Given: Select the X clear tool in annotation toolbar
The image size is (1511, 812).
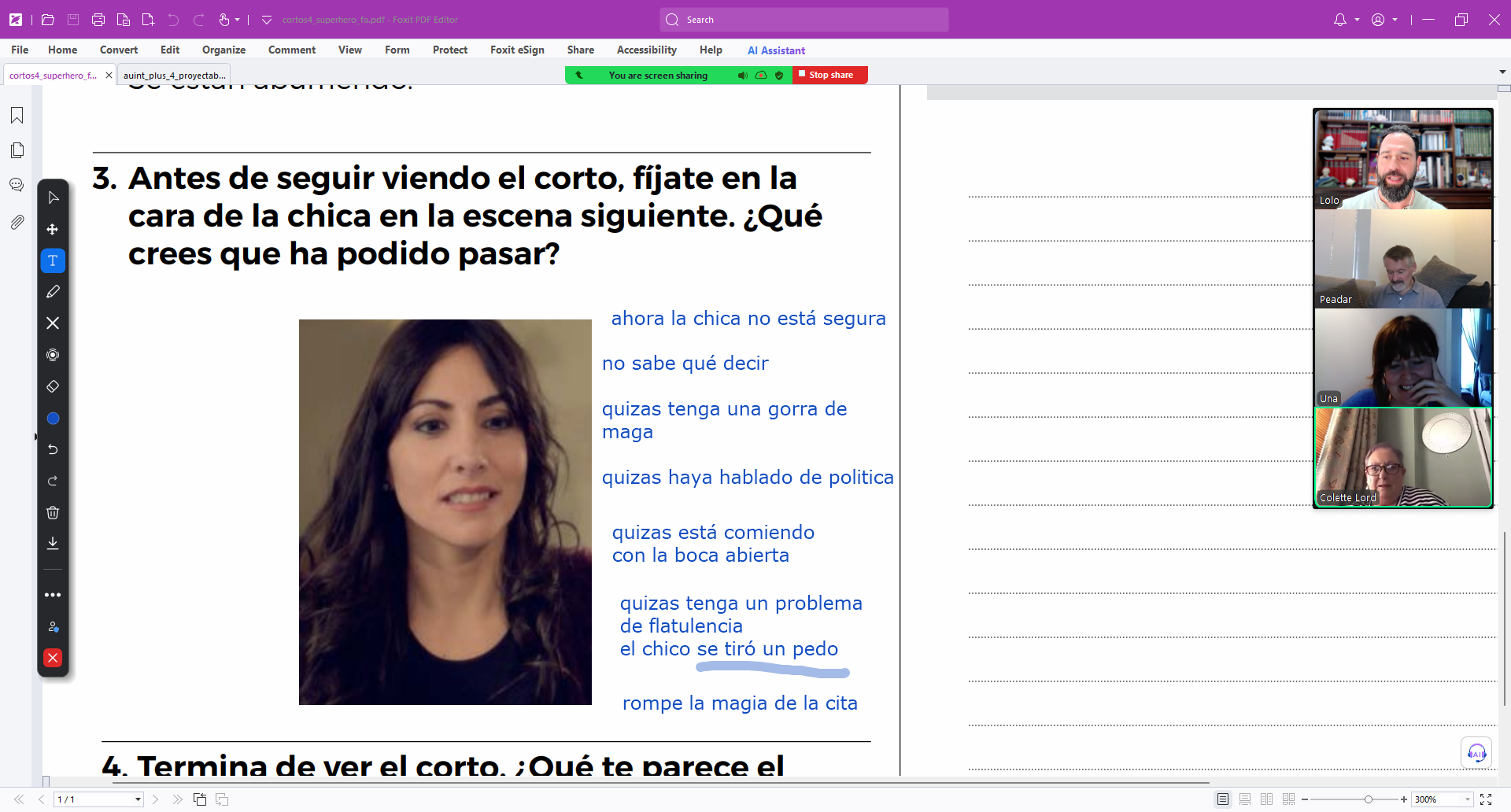Looking at the screenshot, I should [x=53, y=323].
